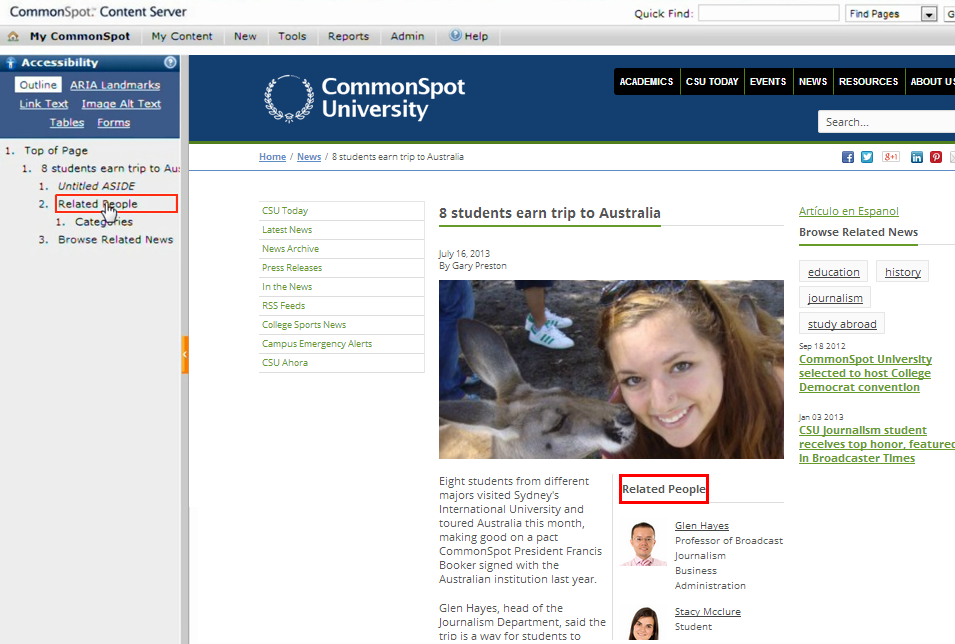Click the journalism tag
Image resolution: width=955 pixels, height=644 pixels.
tap(835, 298)
